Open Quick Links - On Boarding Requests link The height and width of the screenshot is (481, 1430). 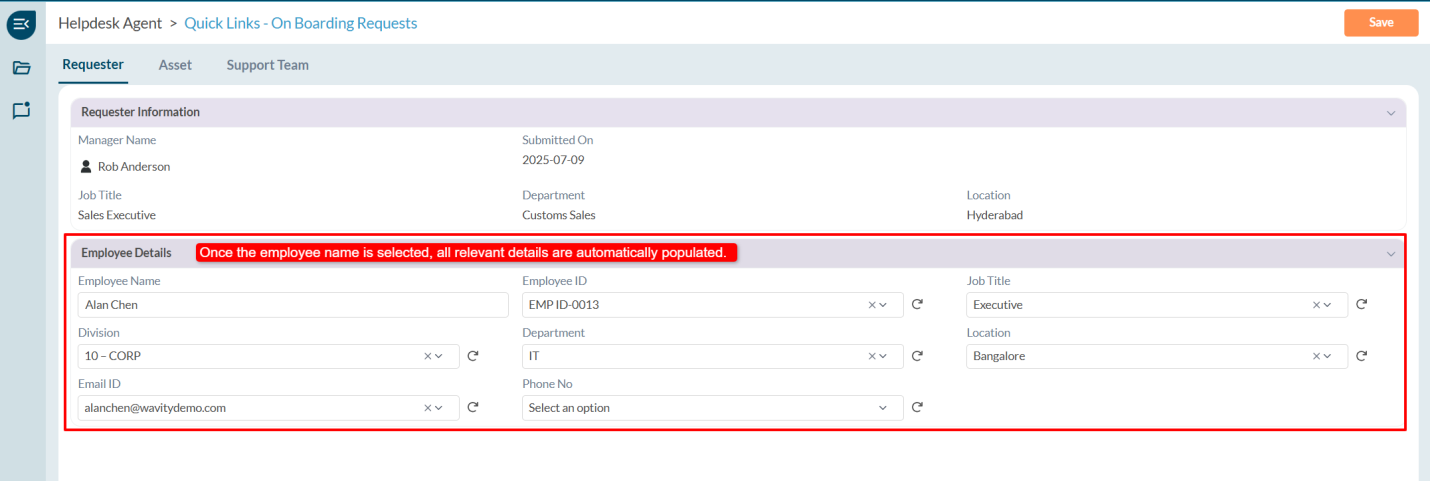pos(301,23)
